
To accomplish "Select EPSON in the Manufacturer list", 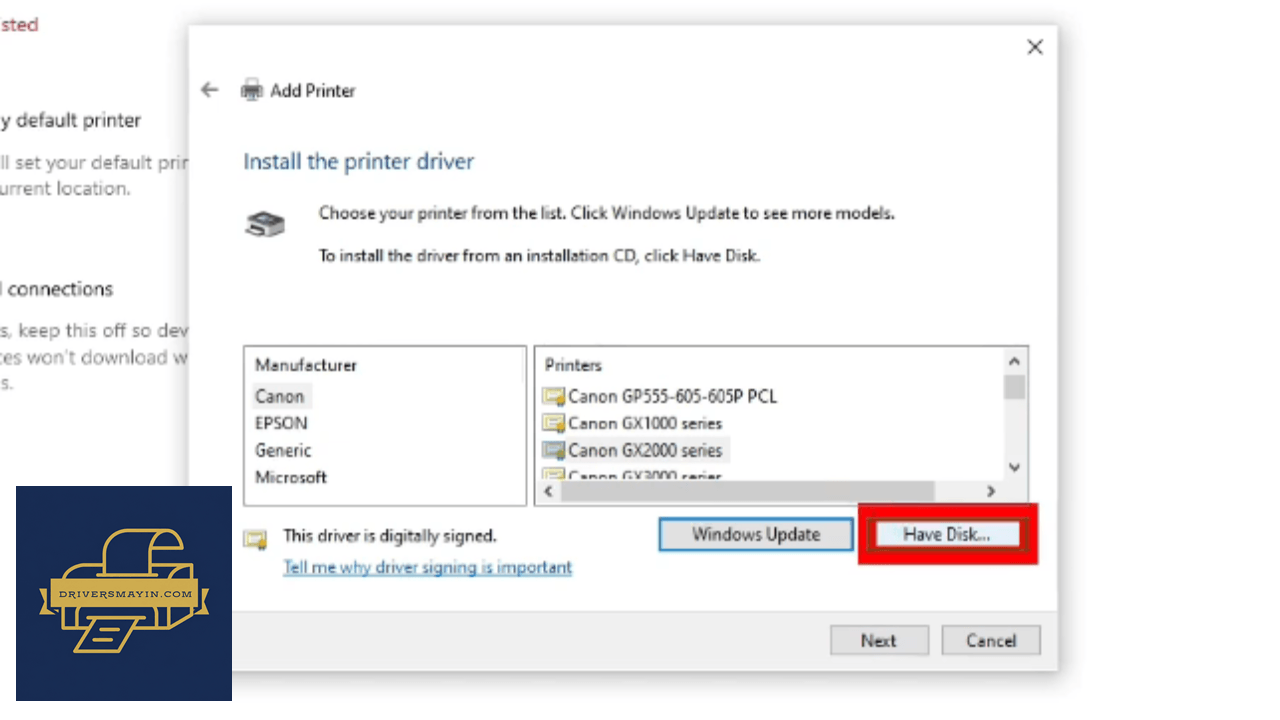I will pyautogui.click(x=281, y=423).
